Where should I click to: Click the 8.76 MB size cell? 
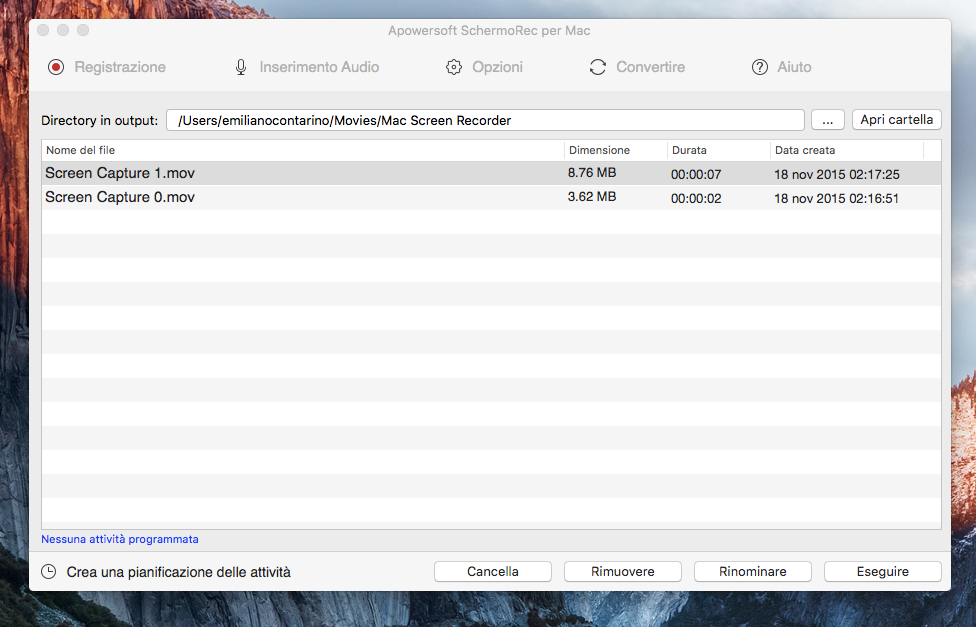(x=592, y=172)
